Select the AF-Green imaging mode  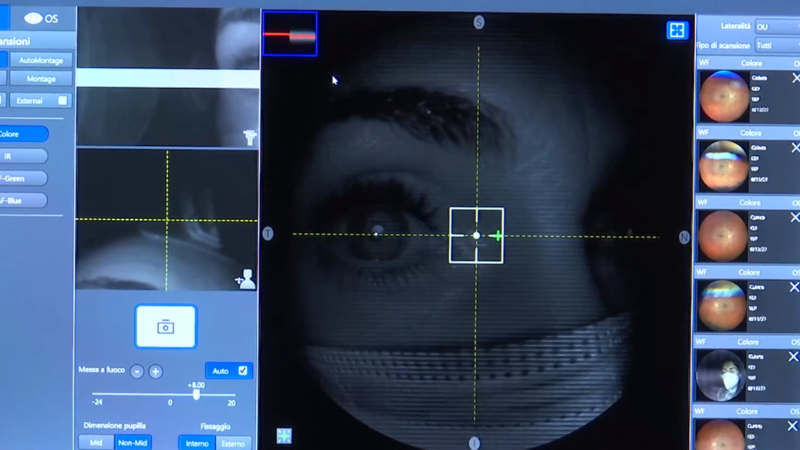tap(22, 178)
